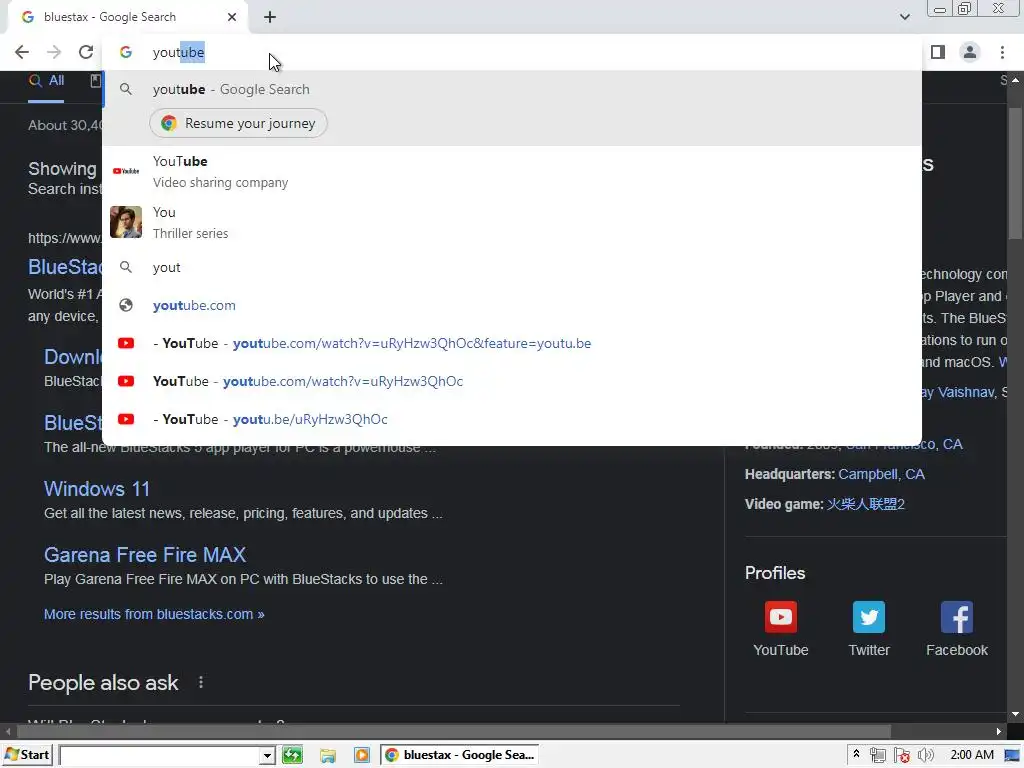
Task: Open the video game link 火柴人联盟2
Action: pyautogui.click(x=866, y=504)
